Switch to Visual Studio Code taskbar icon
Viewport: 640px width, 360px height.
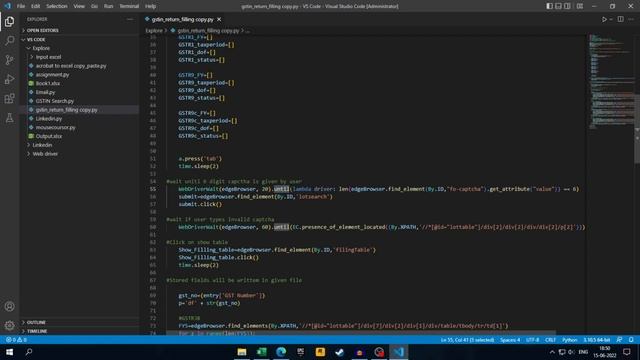pyautogui.click(x=399, y=352)
